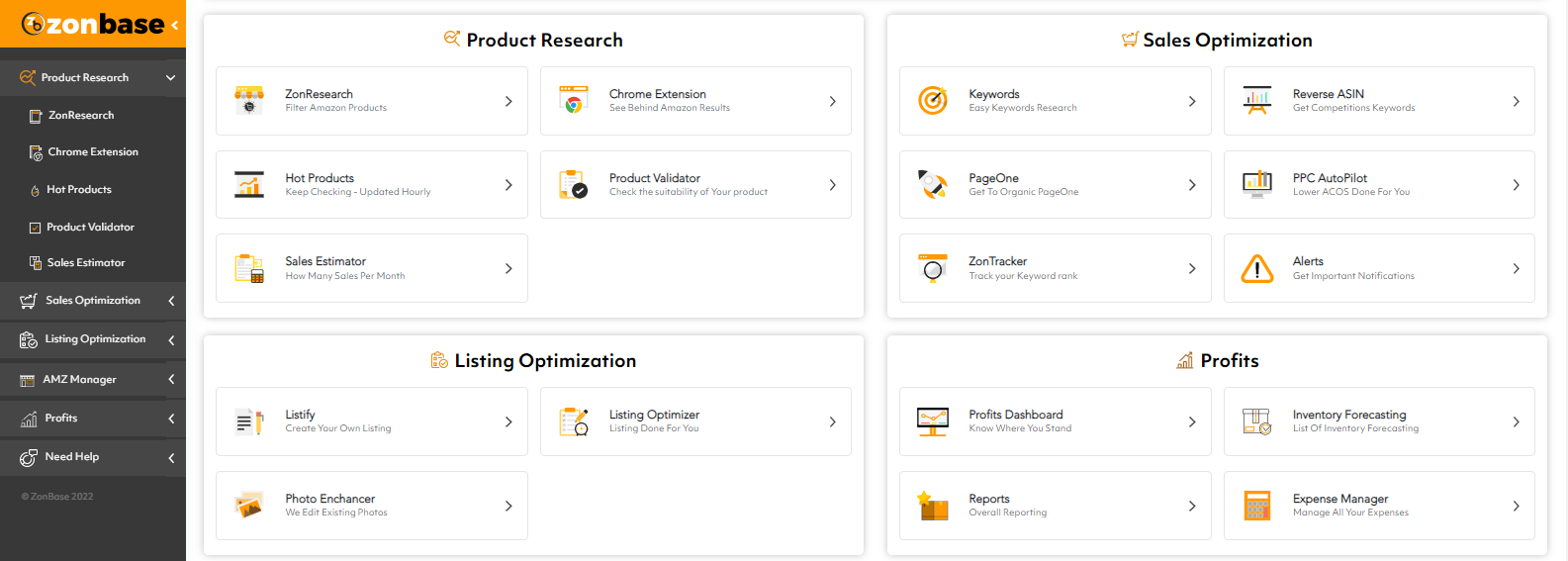Collapse sidebar with arrow beside logo
1568x561 pixels.
(175, 25)
